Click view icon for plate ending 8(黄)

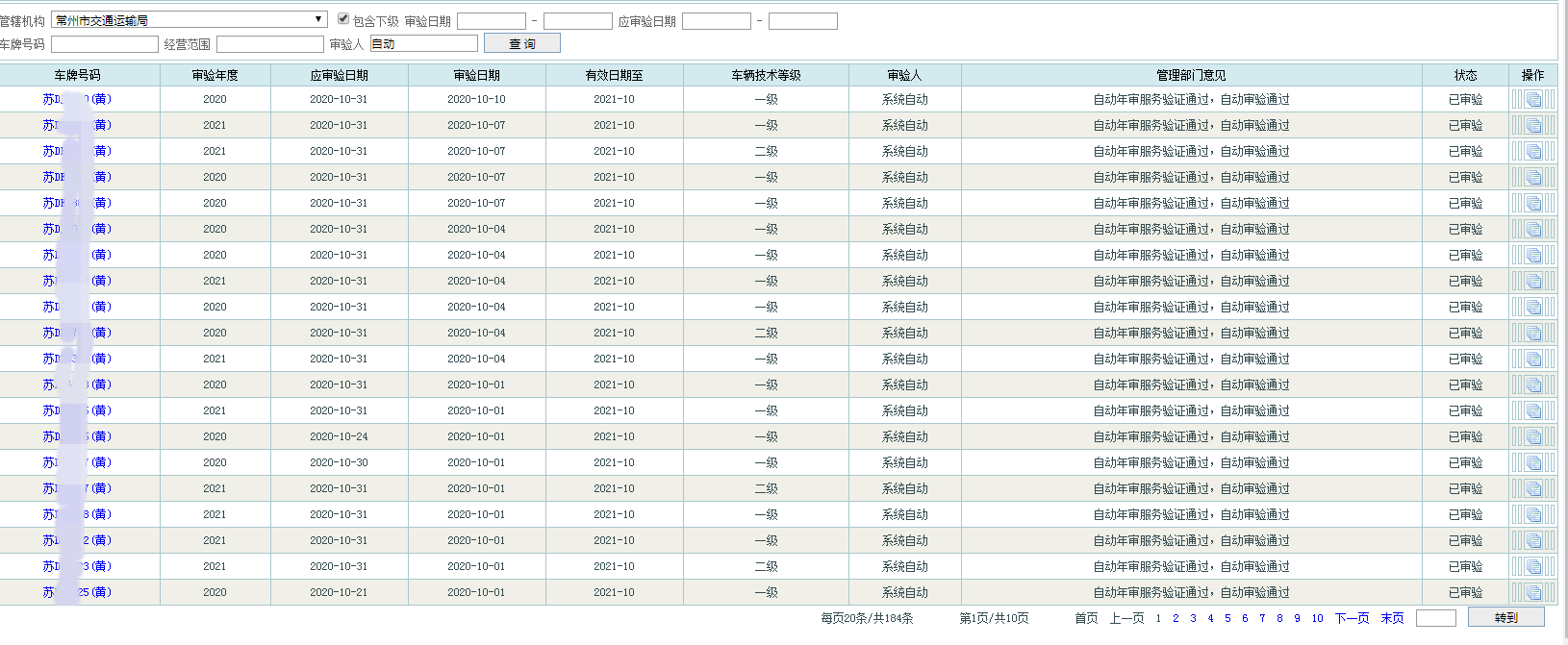tap(1533, 515)
